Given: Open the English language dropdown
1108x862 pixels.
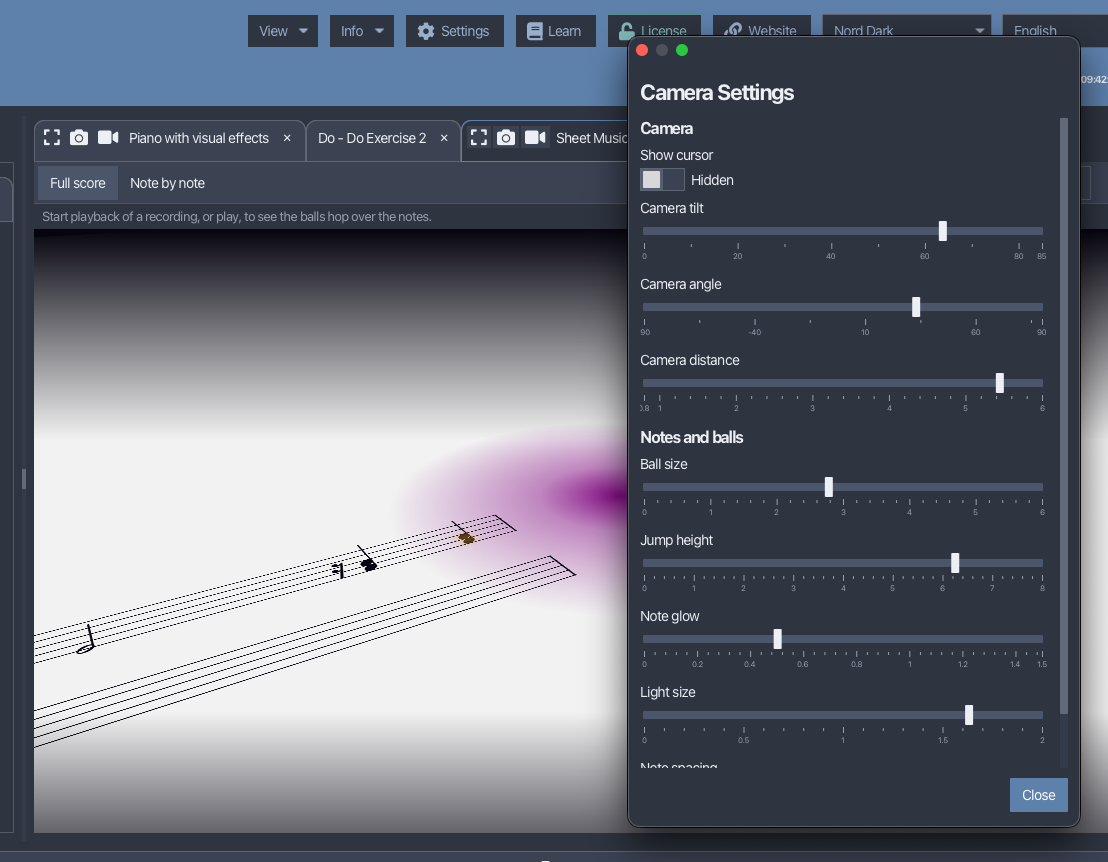Looking at the screenshot, I should click(x=1055, y=31).
